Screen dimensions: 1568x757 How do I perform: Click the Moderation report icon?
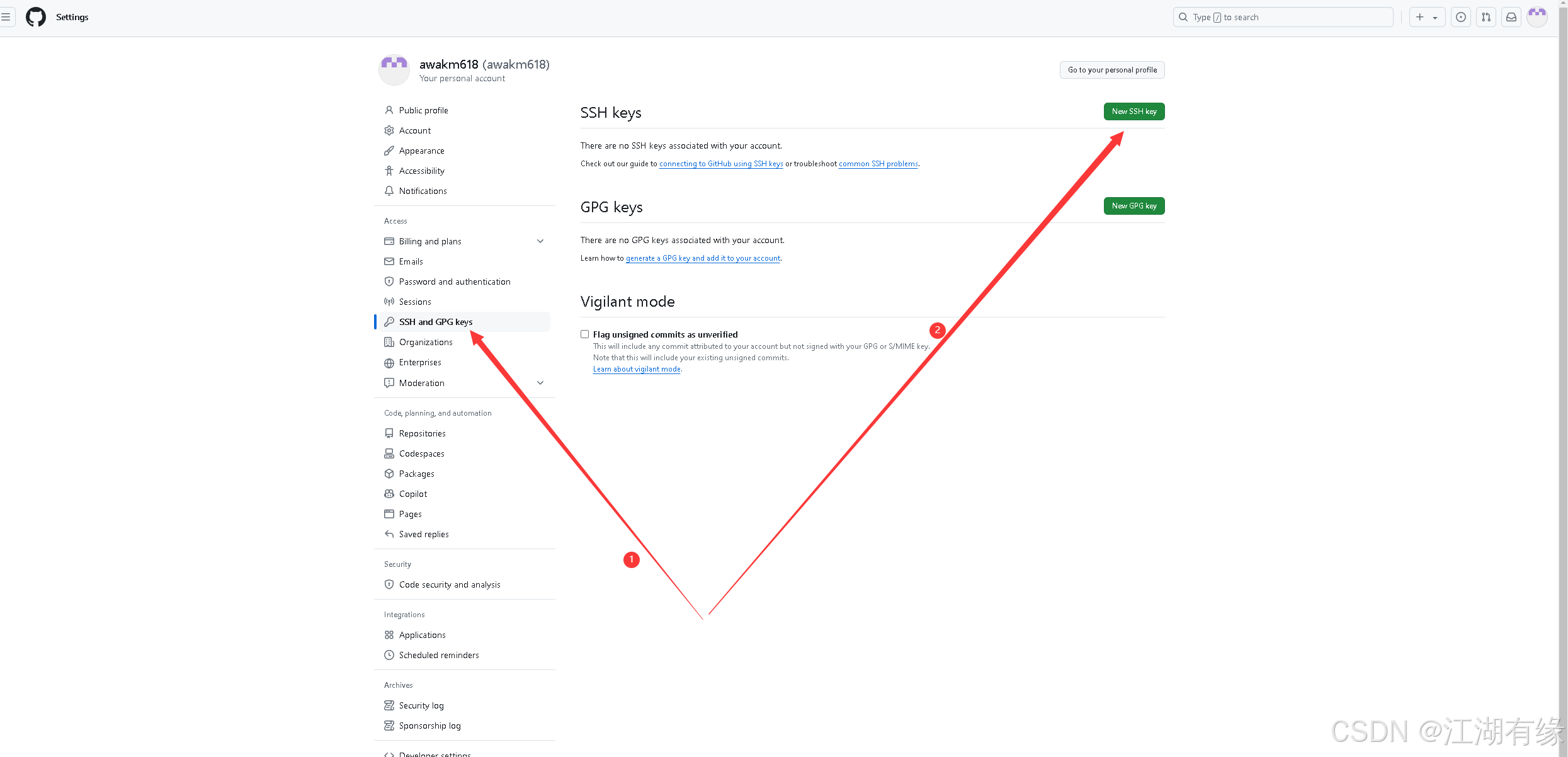tap(389, 383)
